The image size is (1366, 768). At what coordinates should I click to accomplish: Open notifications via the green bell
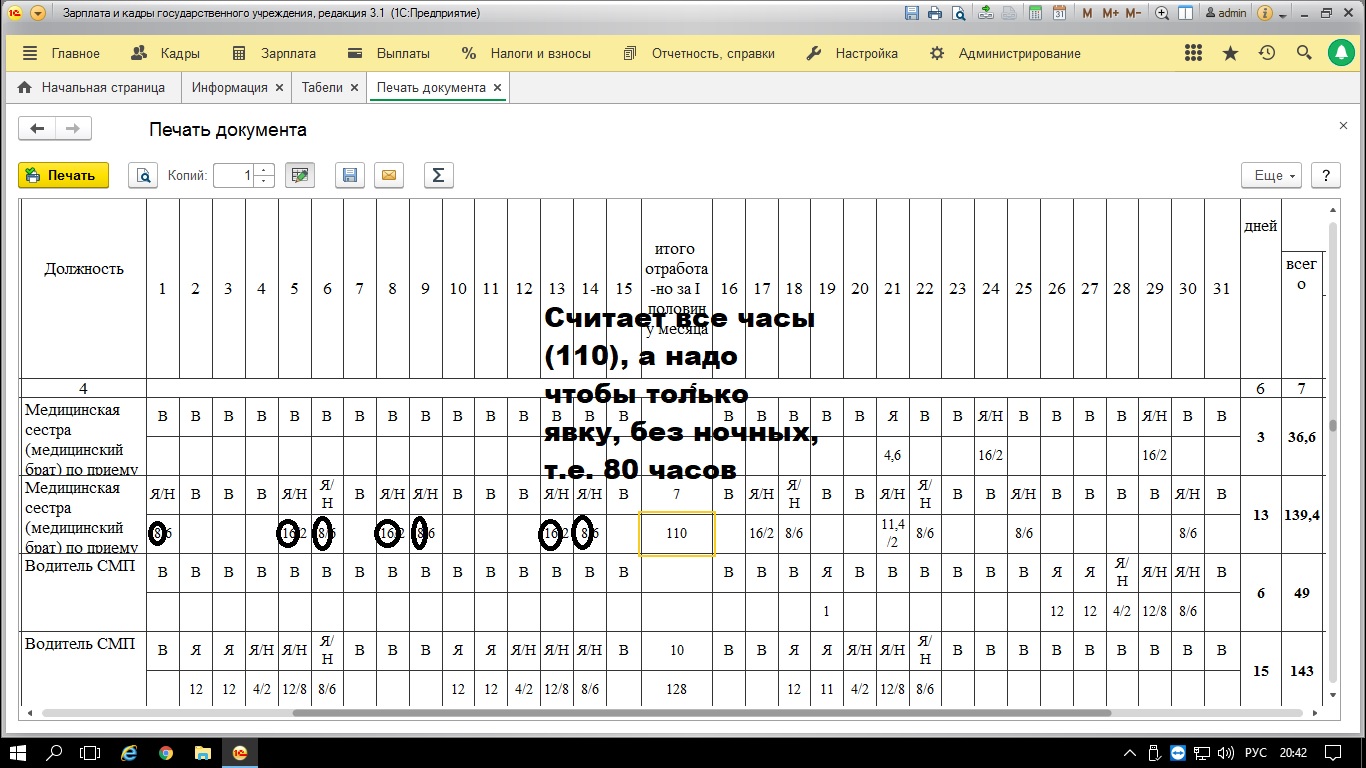coord(1341,53)
